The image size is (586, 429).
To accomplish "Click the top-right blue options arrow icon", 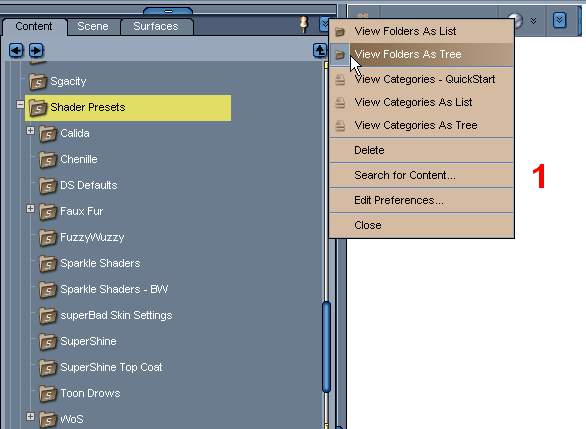I will (x=559, y=20).
